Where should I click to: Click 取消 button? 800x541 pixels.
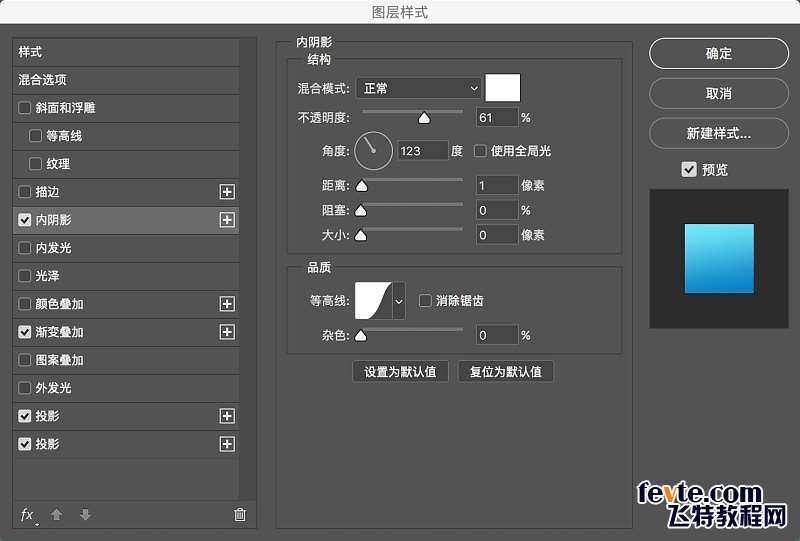(719, 93)
